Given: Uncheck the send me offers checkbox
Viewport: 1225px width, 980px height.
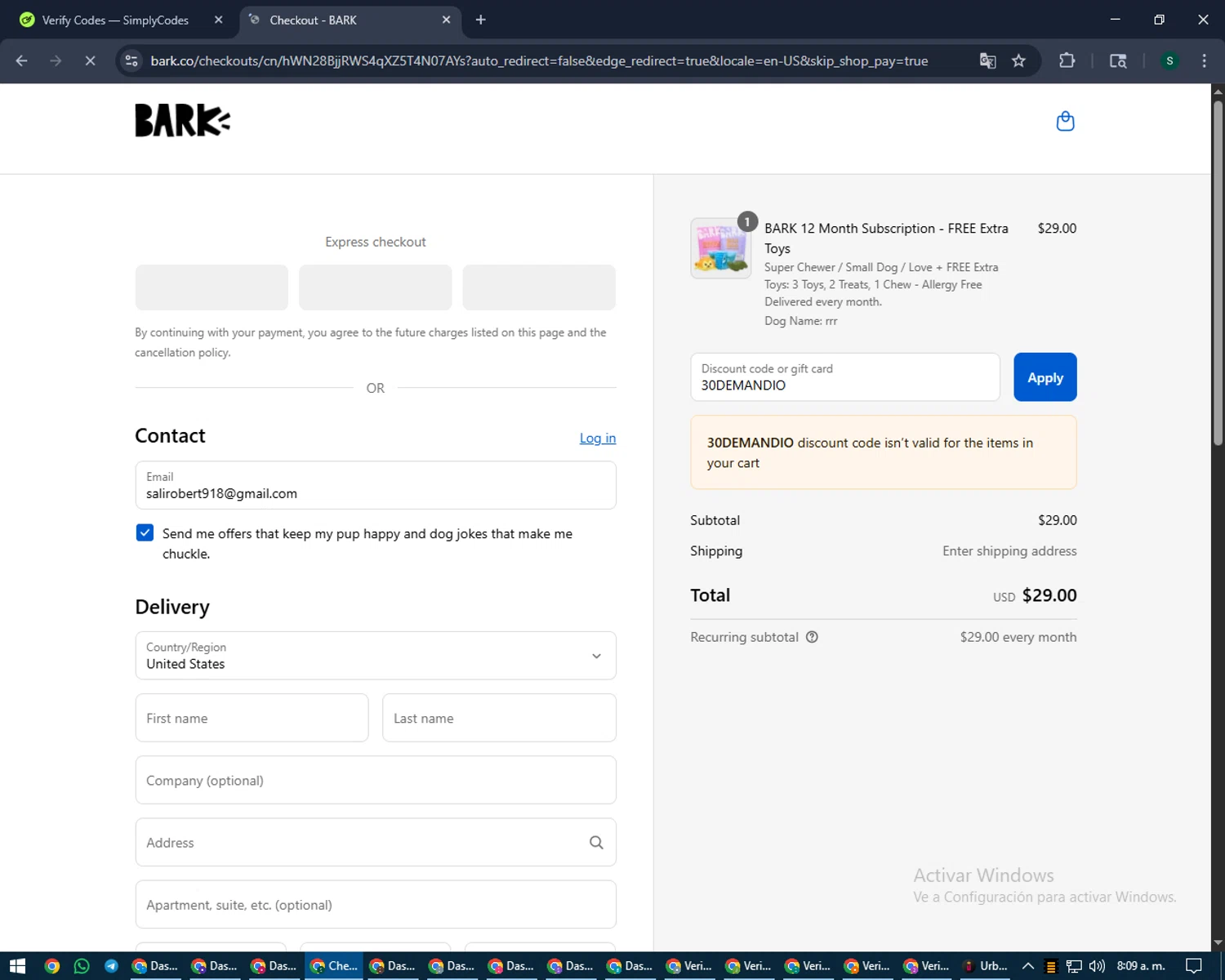Looking at the screenshot, I should (x=145, y=533).
